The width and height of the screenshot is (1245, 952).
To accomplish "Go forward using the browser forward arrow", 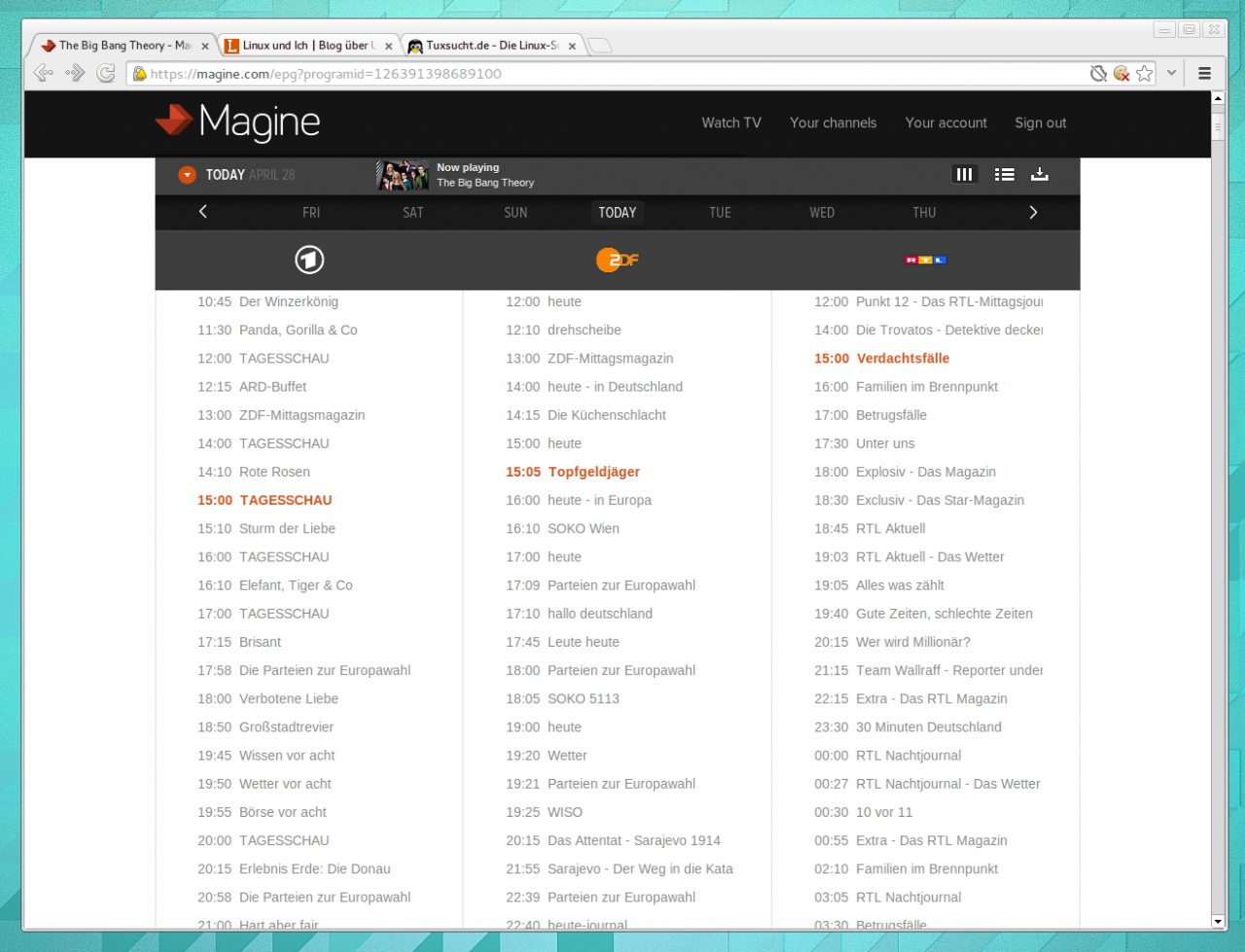I will coord(75,73).
